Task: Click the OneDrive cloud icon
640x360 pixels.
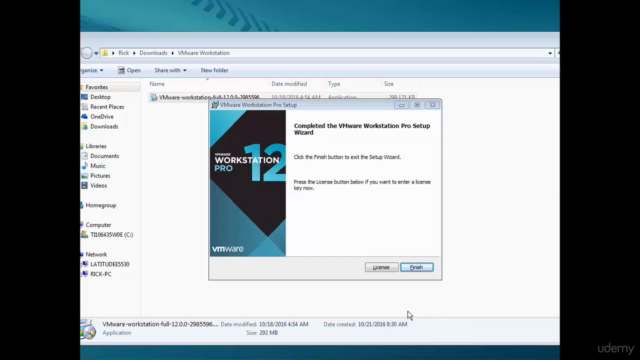Action: (x=84, y=117)
